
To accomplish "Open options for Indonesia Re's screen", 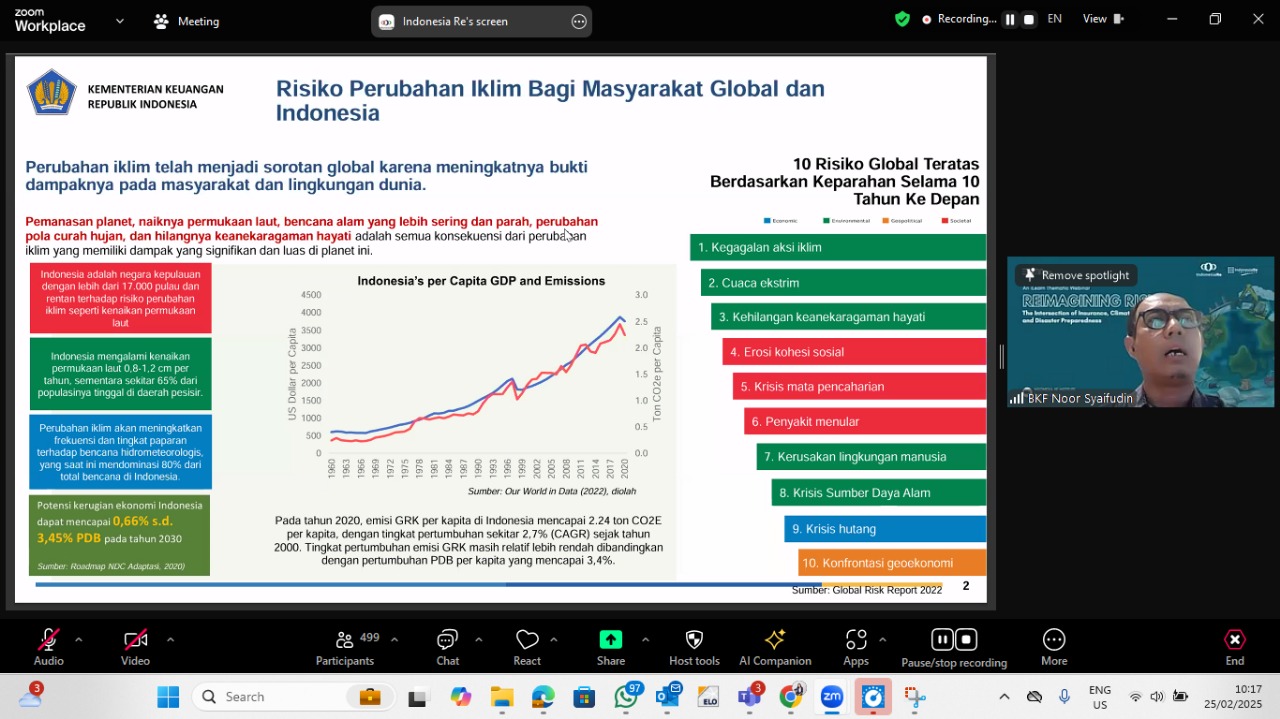I will tap(579, 21).
